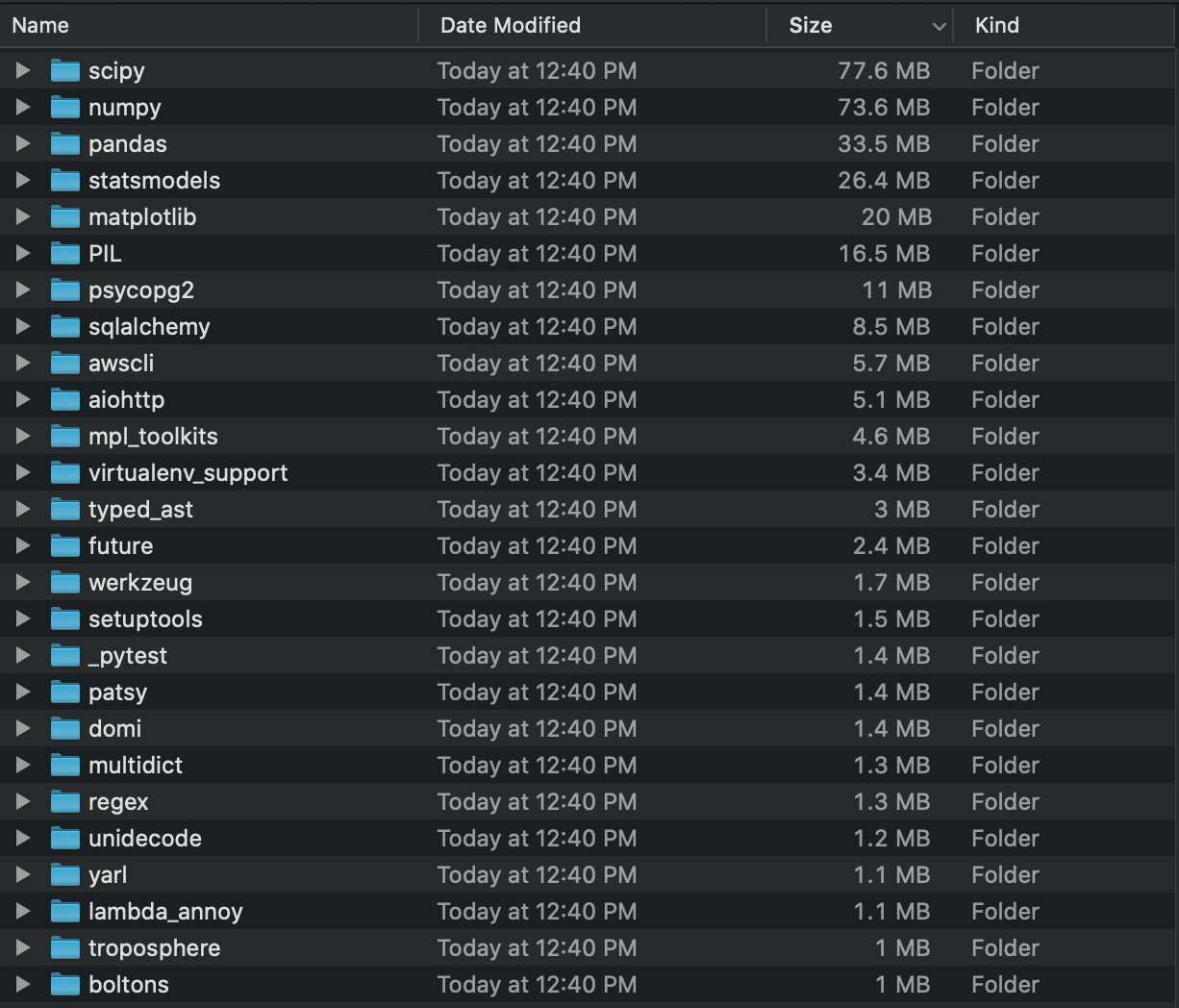Viewport: 1179px width, 1008px height.
Task: Click the Date Modified column header
Action: tap(510, 25)
